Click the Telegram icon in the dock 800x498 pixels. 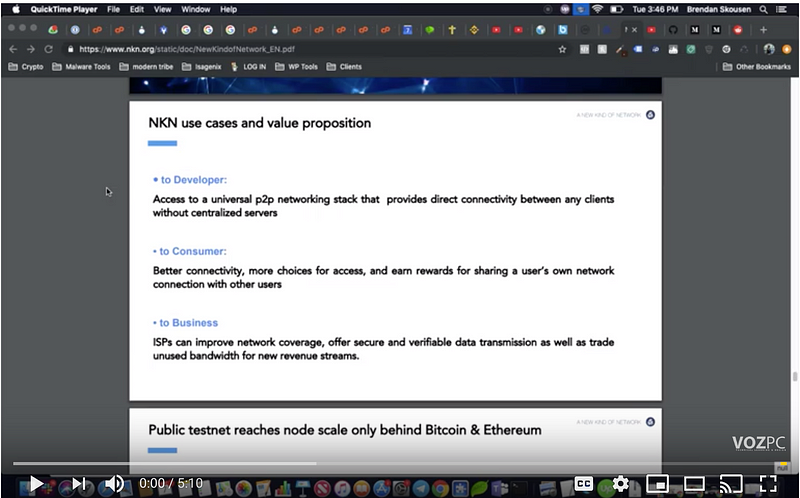(x=421, y=488)
